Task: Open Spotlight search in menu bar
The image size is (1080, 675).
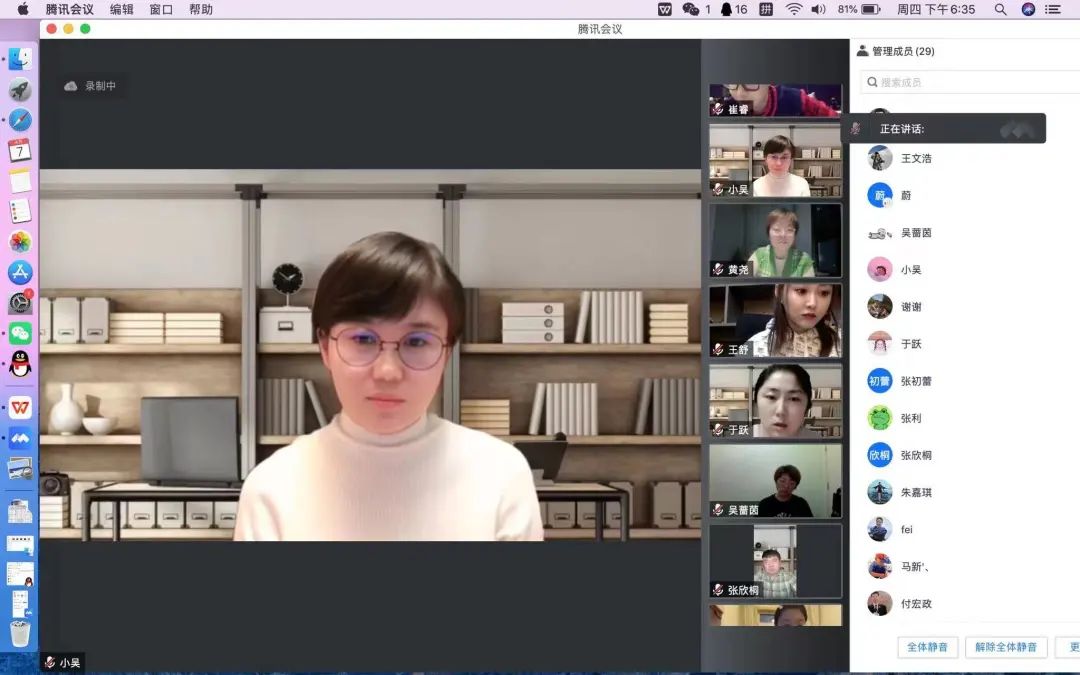Action: [x=1000, y=9]
